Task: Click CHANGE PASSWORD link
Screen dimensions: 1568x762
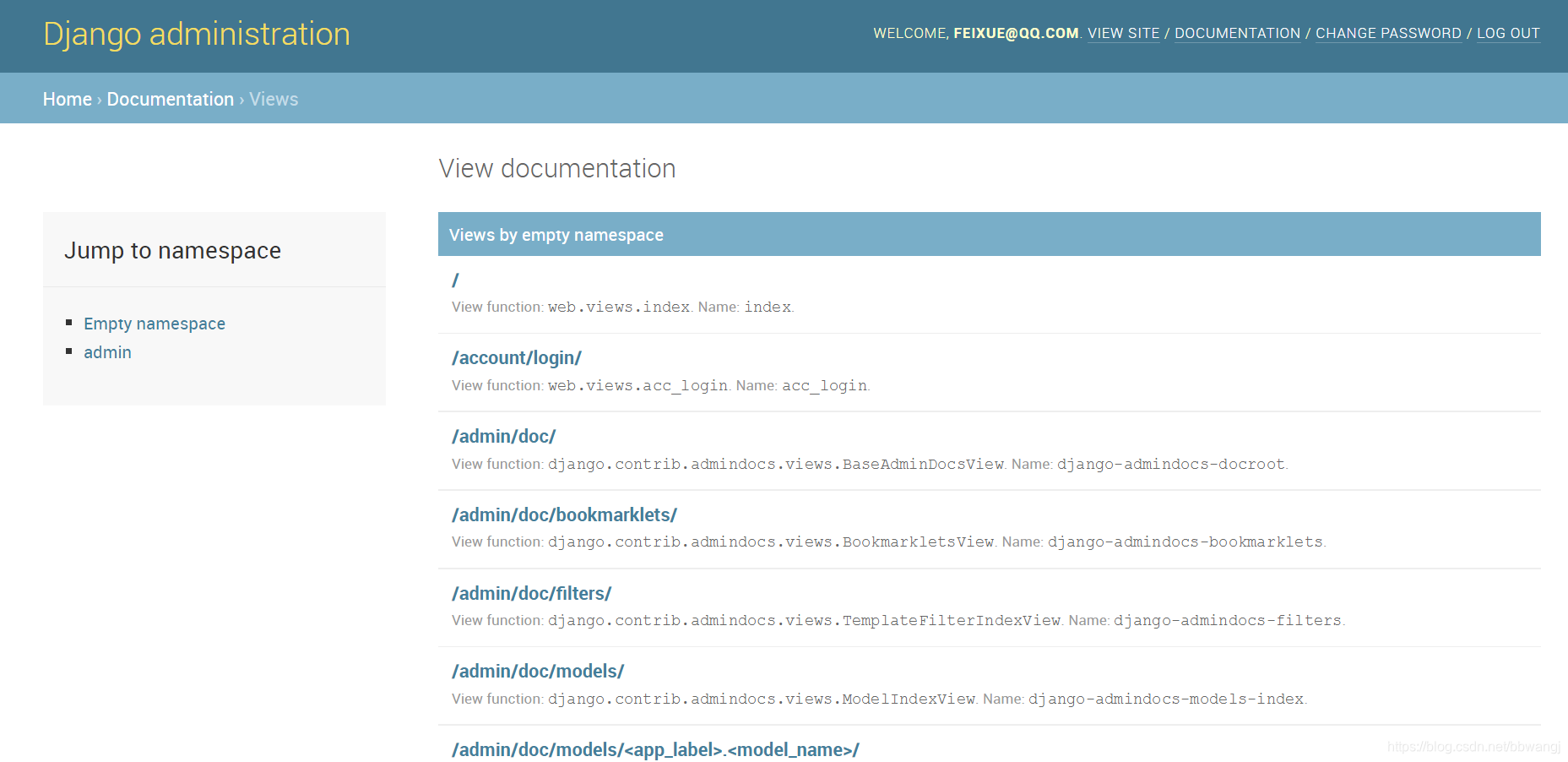Action: coord(1387,34)
